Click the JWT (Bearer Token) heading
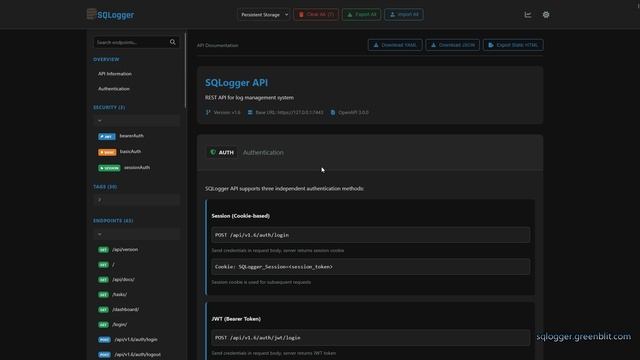 click(x=236, y=319)
